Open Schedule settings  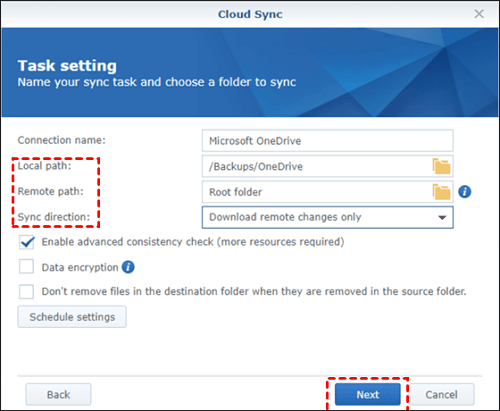point(72,317)
